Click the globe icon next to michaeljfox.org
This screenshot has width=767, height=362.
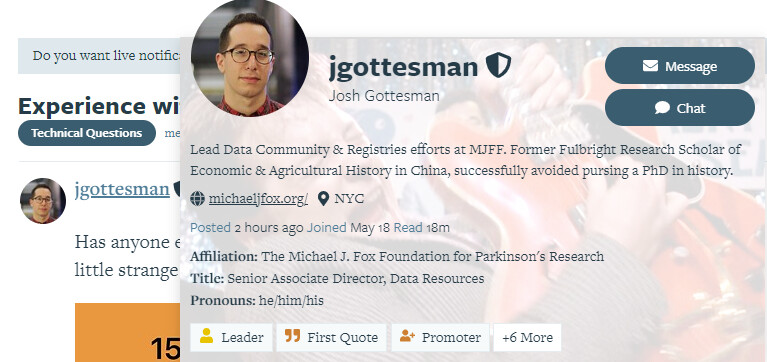[x=197, y=199]
